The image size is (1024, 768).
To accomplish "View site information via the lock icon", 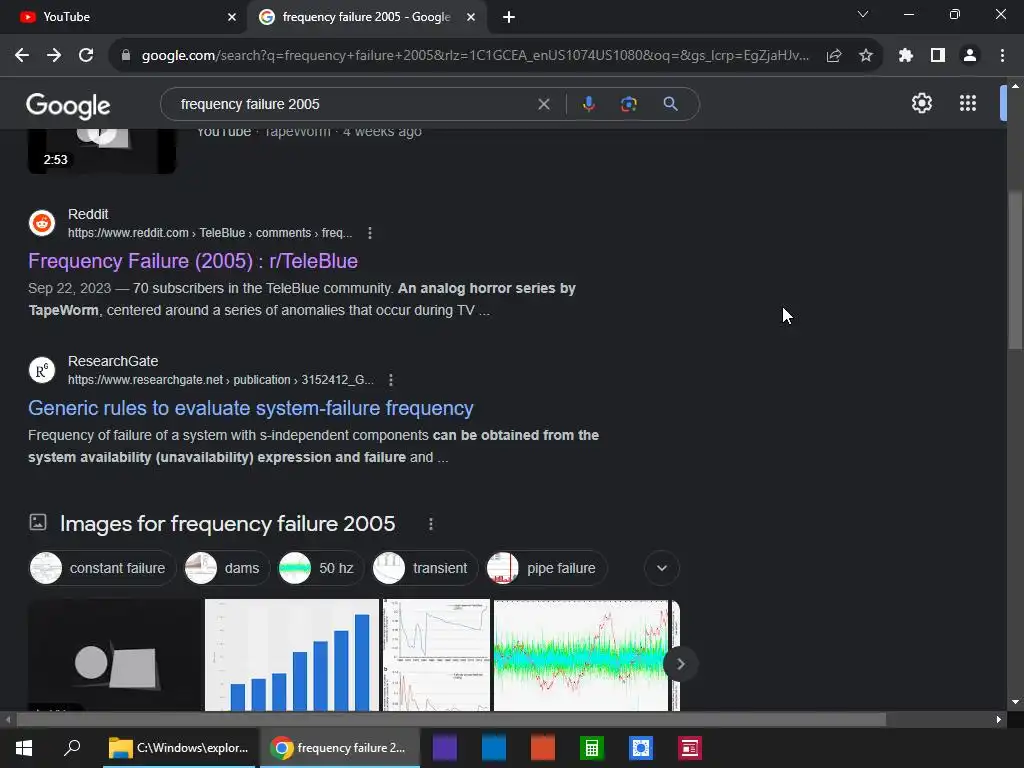I will pos(126,56).
